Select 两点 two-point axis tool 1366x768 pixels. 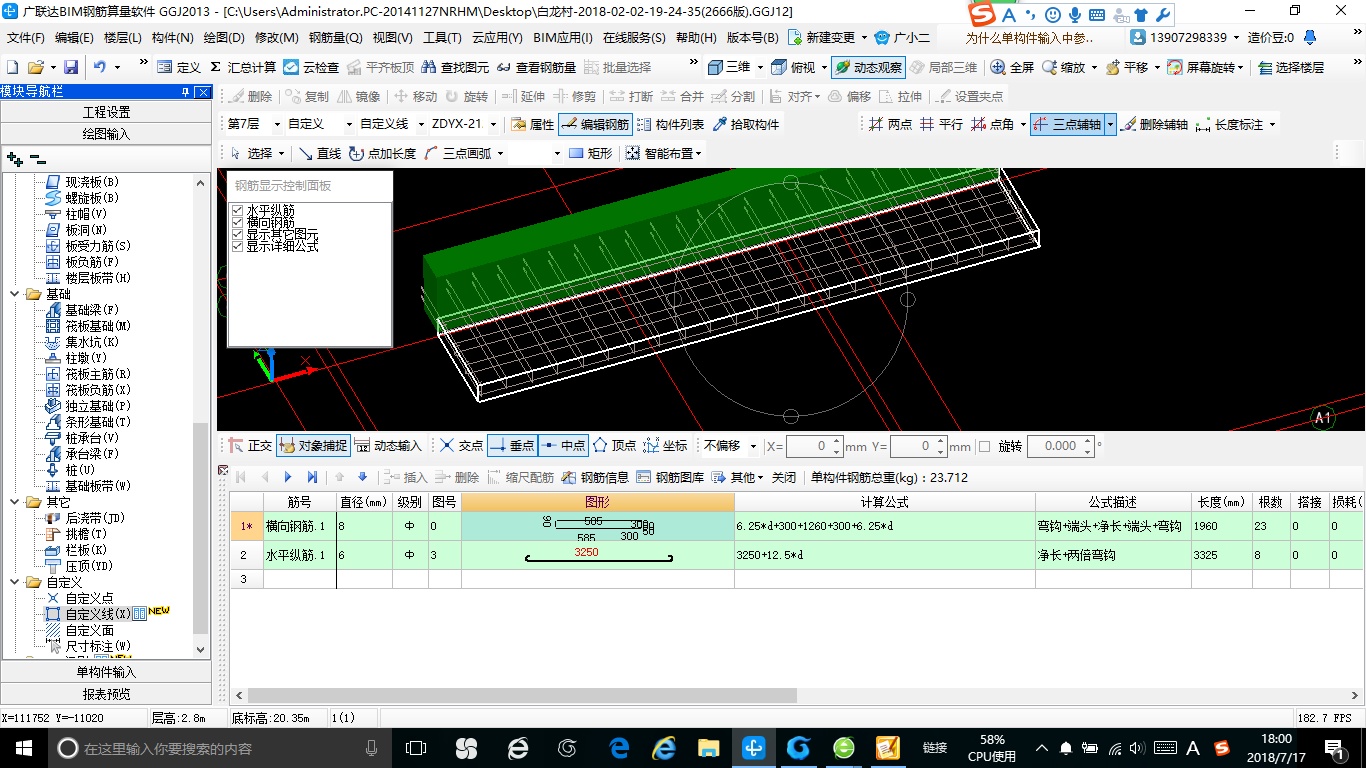click(x=890, y=125)
